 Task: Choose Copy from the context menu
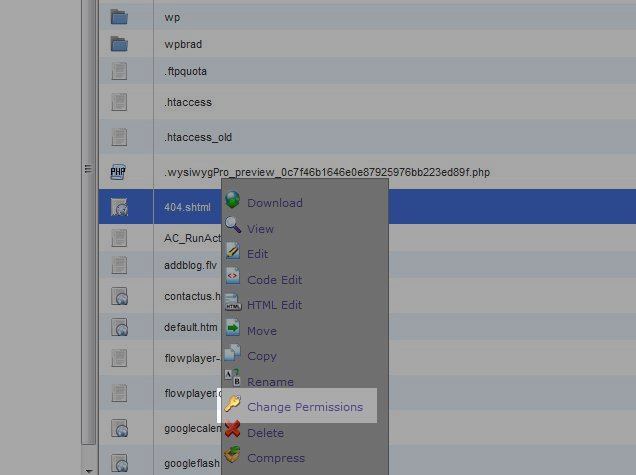point(262,356)
